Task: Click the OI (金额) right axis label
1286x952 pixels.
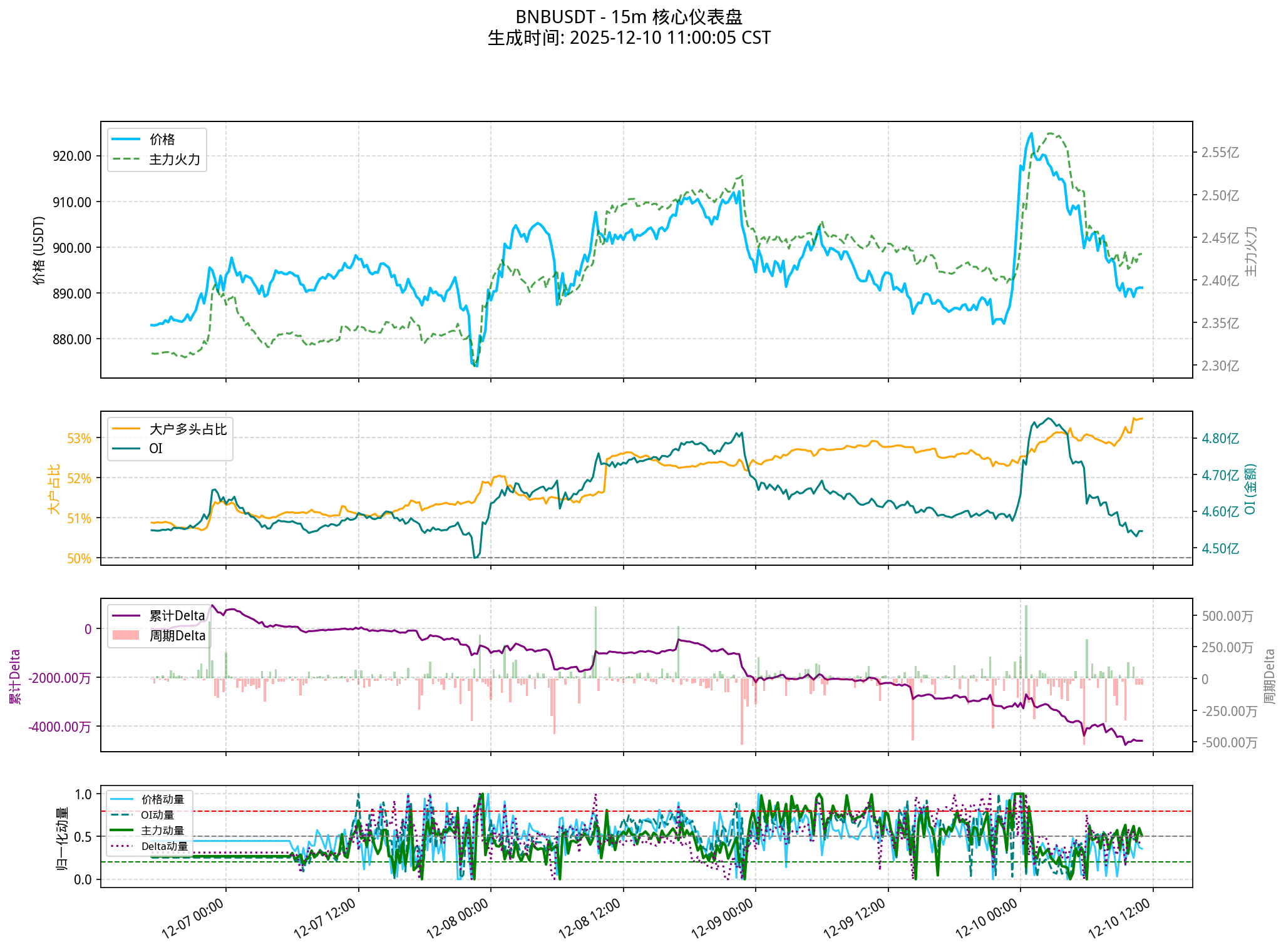Action: click(1250, 489)
